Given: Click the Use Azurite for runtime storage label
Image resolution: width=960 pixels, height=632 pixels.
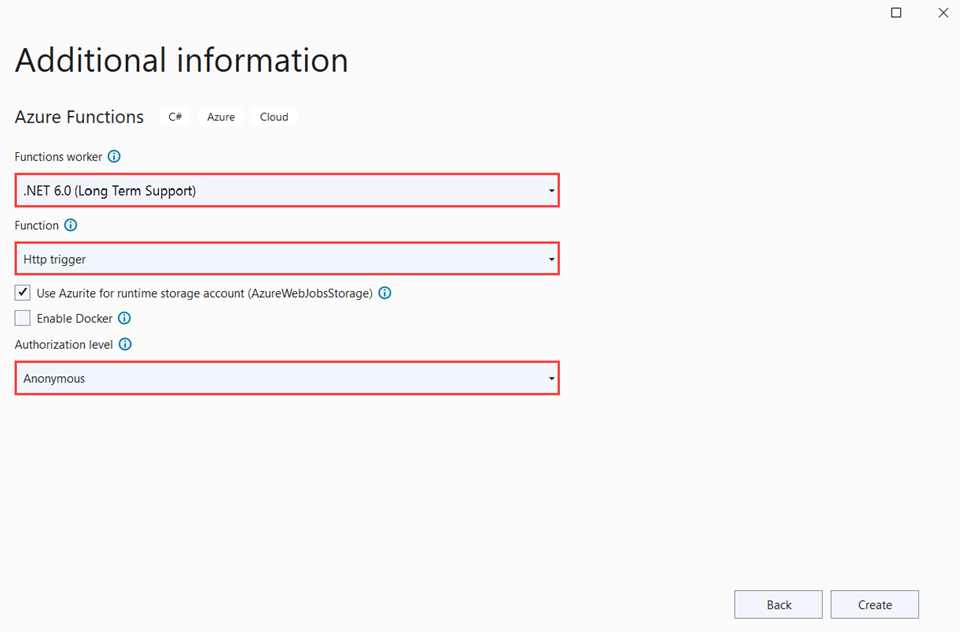Looking at the screenshot, I should 204,294.
